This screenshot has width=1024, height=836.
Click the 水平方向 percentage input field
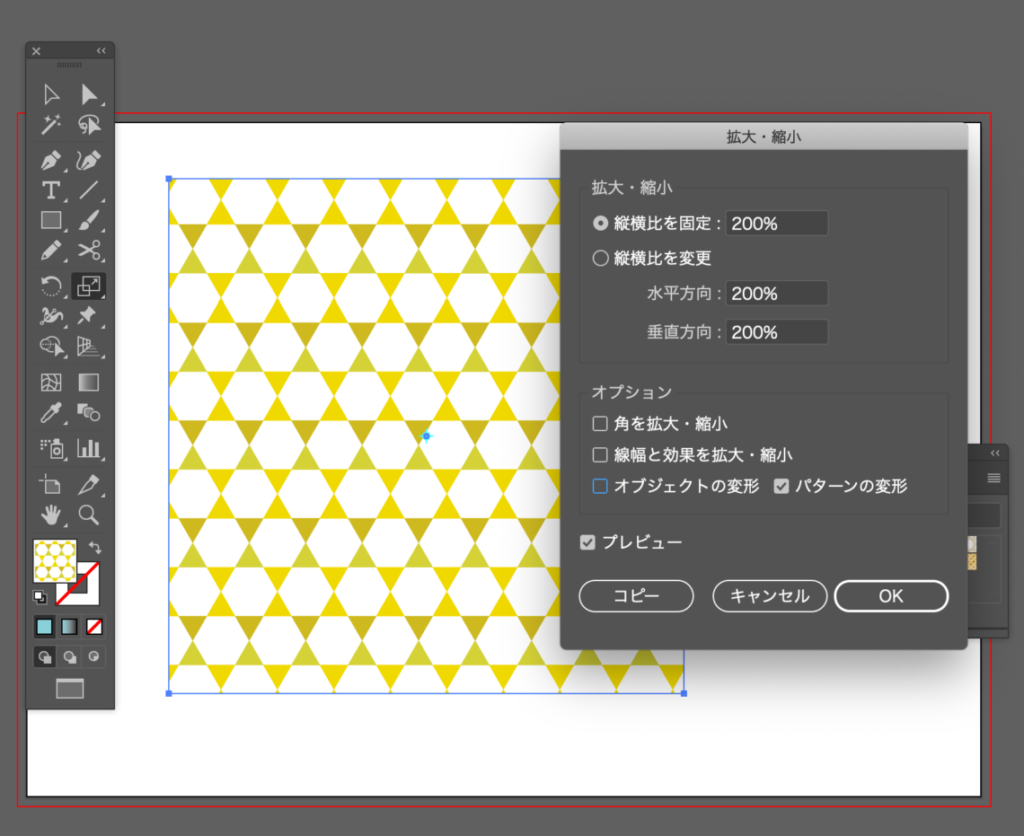point(777,294)
